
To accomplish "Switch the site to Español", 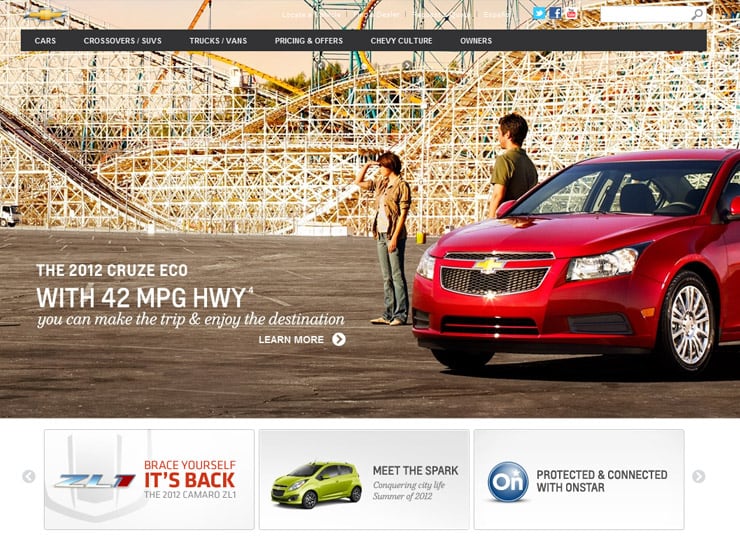I will coord(496,15).
